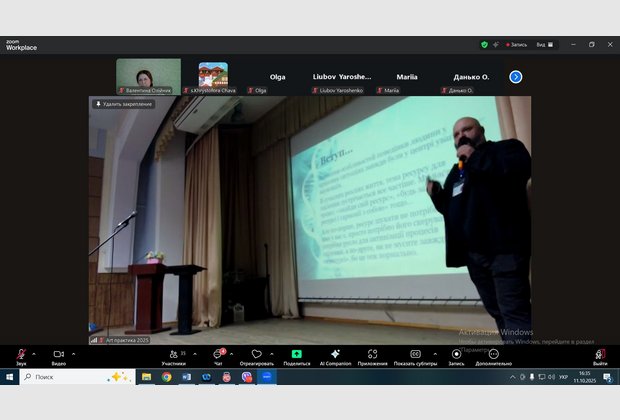Click the Выйти leave meeting button
The image size is (620, 420).
[x=600, y=354]
